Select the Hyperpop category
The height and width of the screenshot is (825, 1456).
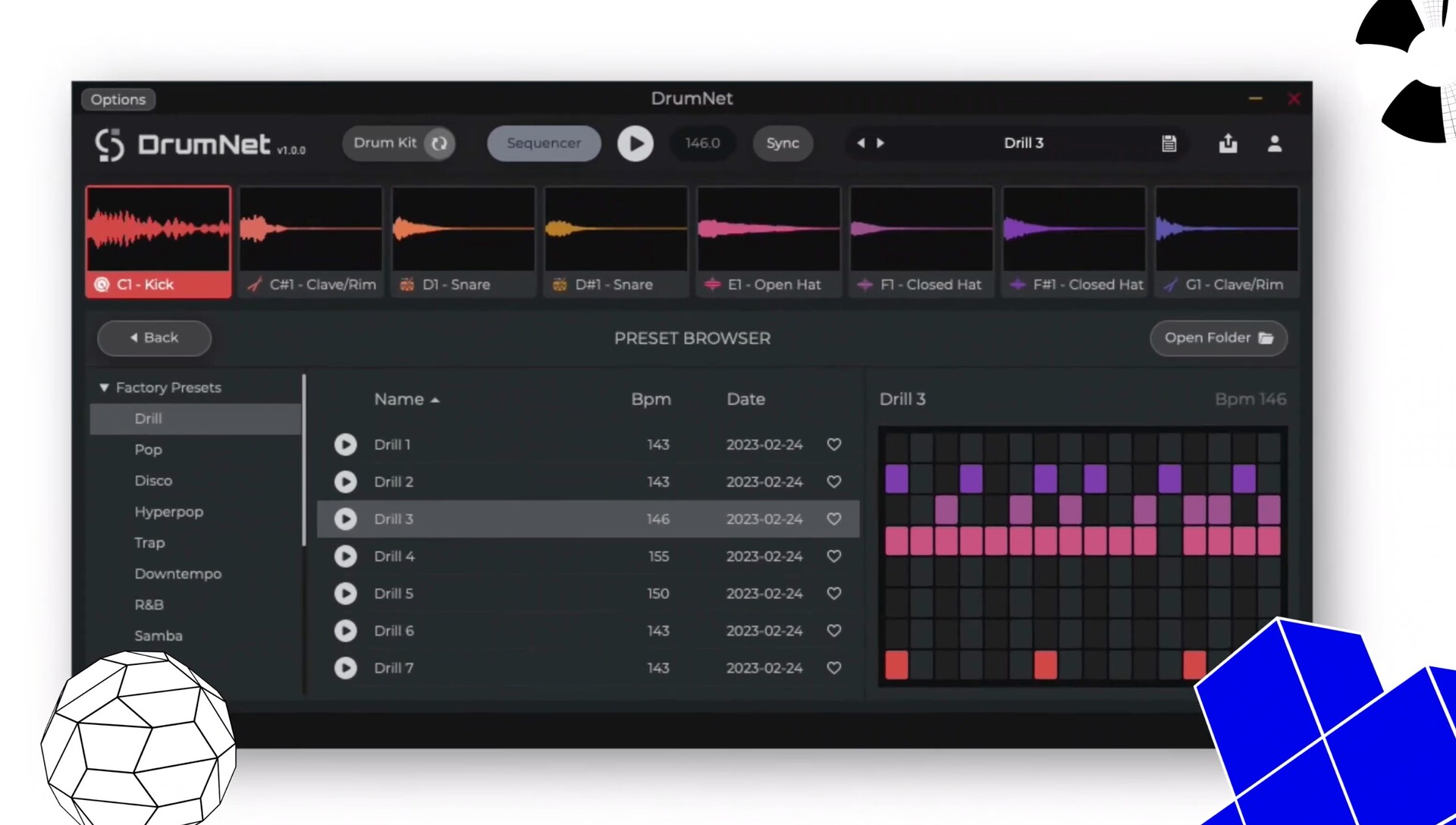pos(168,512)
